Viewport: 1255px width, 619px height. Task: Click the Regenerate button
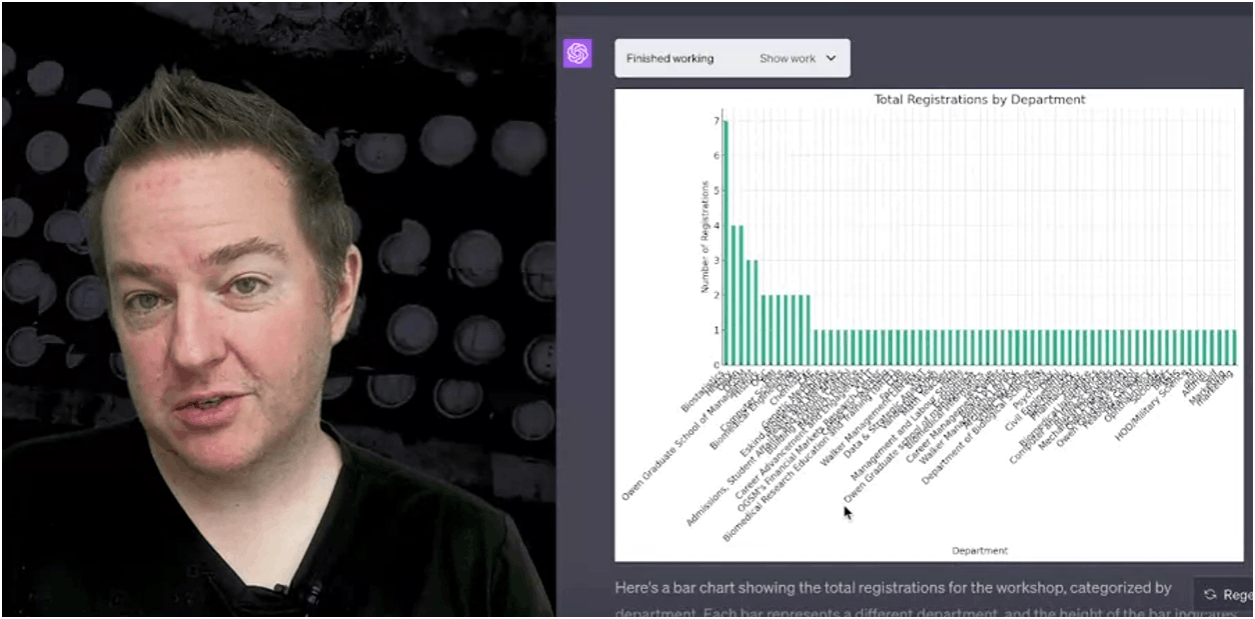tap(1224, 594)
